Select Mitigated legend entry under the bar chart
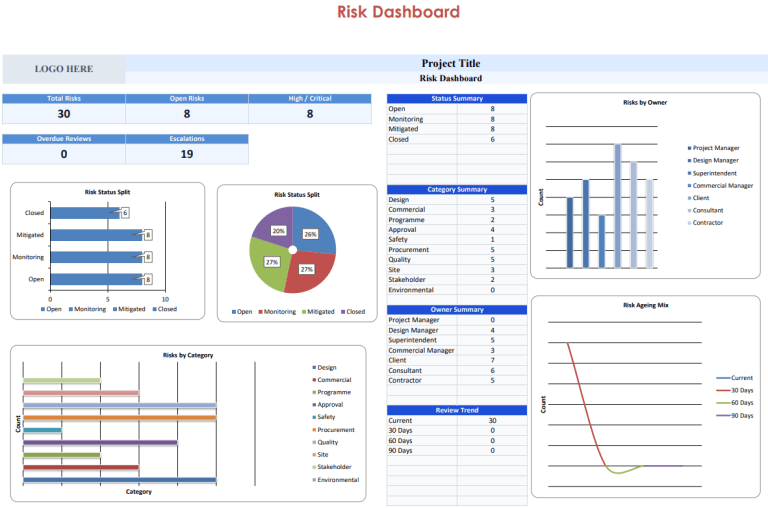The width and height of the screenshot is (768, 508). point(129,309)
